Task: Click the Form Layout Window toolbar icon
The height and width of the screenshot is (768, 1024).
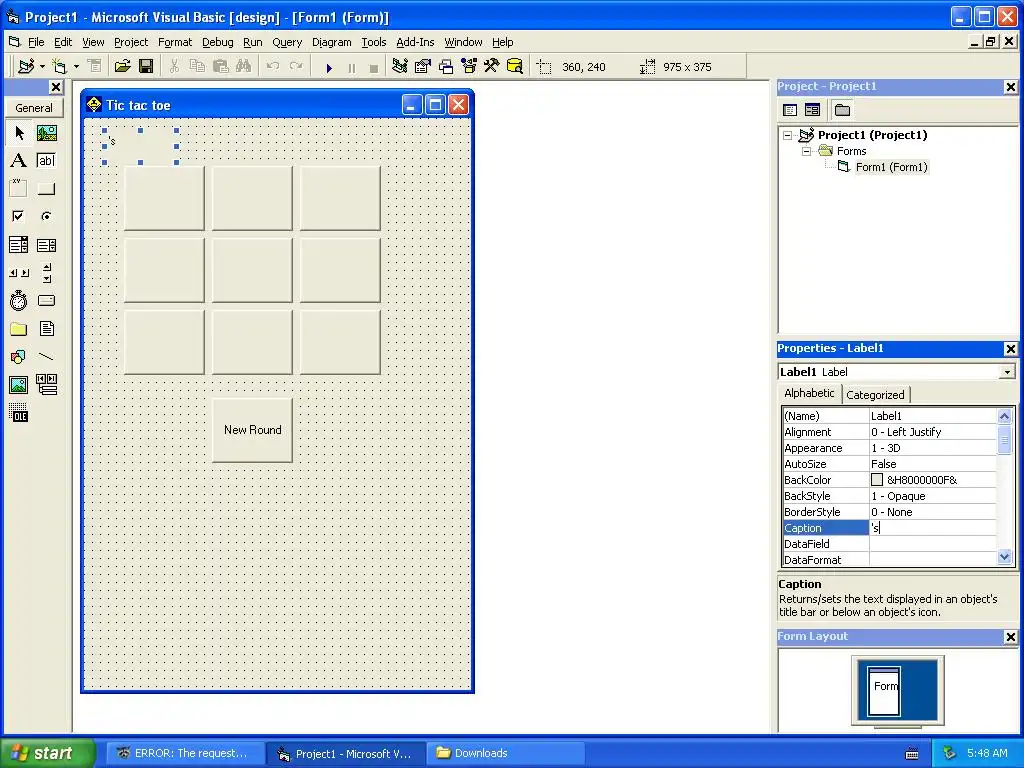Action: click(x=446, y=67)
